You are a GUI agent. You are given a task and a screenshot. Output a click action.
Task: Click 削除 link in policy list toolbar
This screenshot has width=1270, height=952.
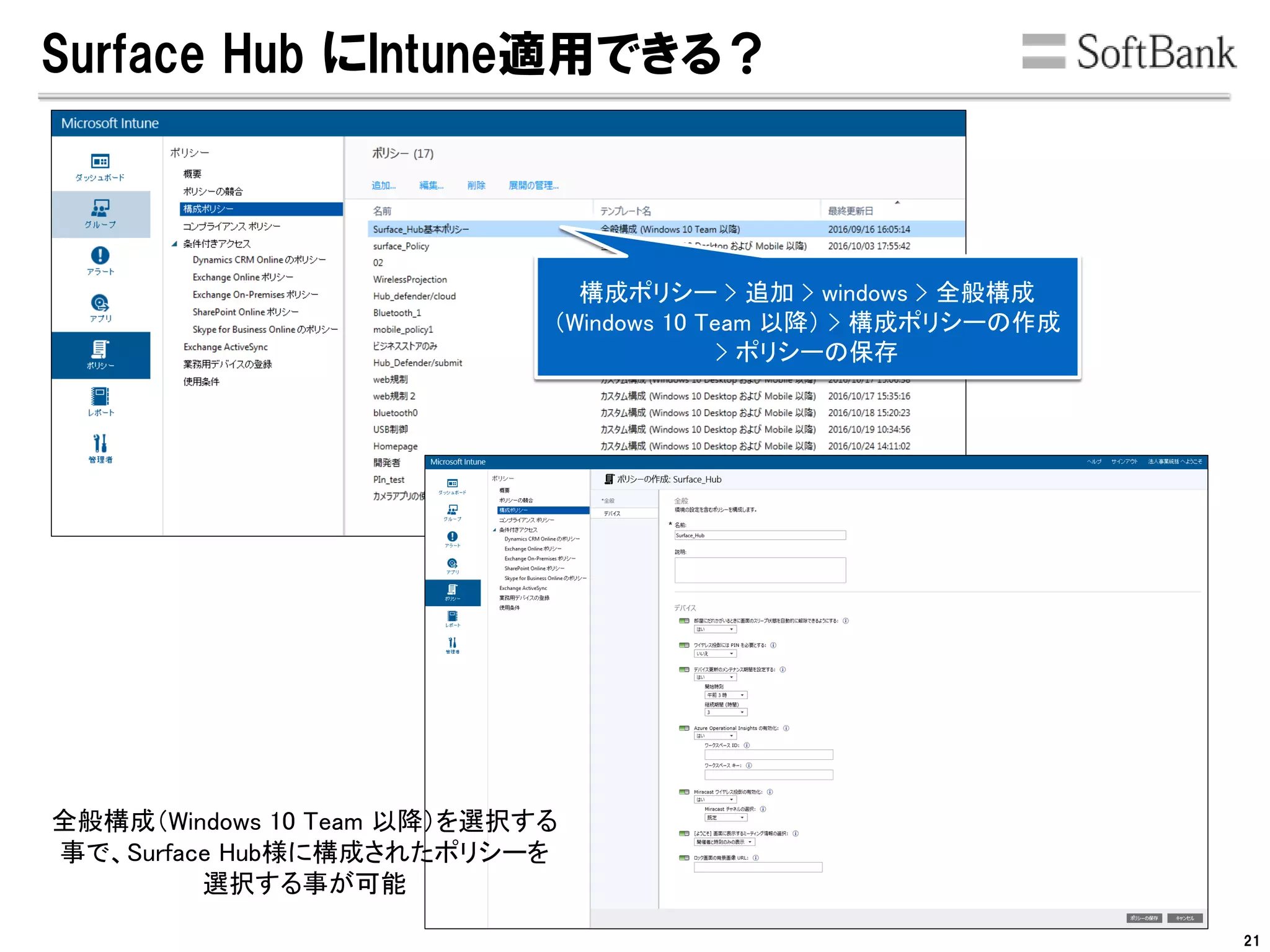476,185
